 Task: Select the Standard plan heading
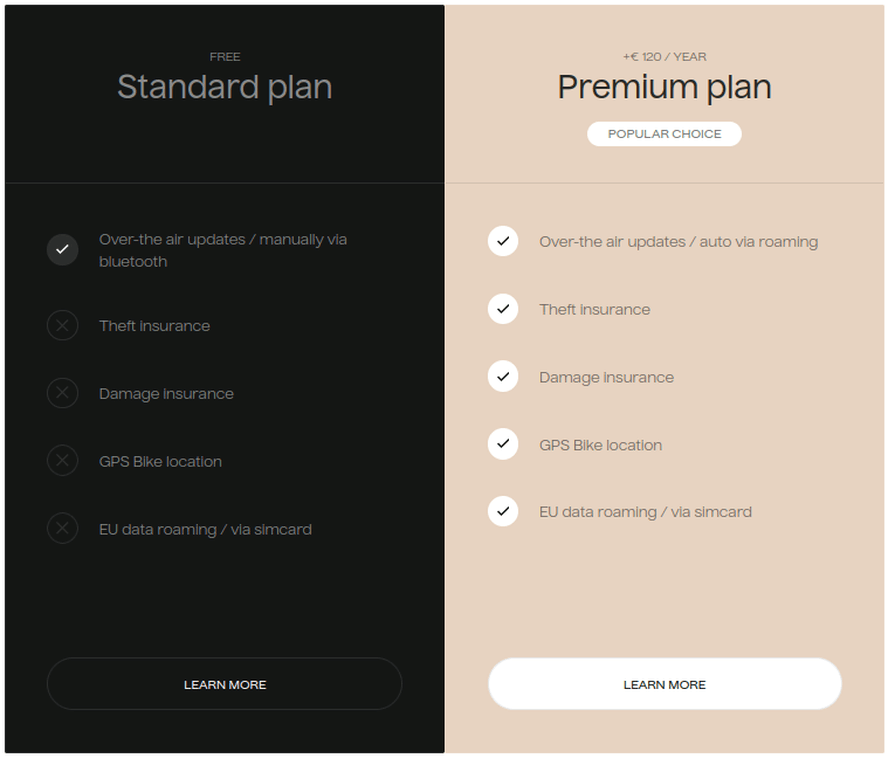[227, 88]
